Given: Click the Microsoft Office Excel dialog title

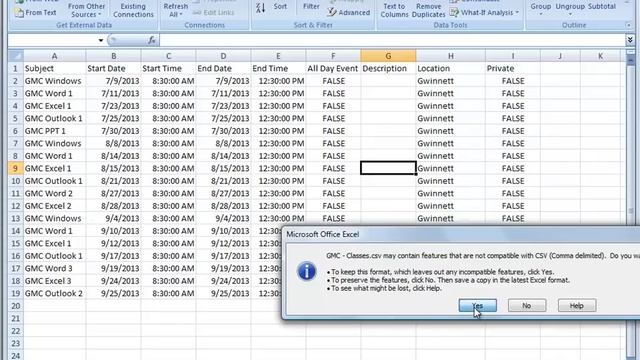Looking at the screenshot, I should click(x=322, y=234).
